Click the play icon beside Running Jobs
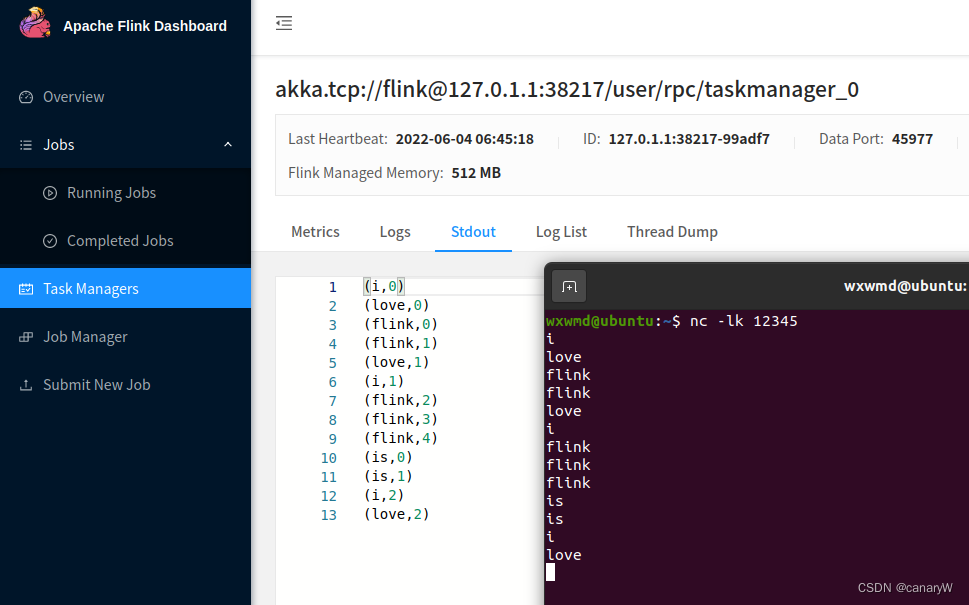This screenshot has width=969, height=605. point(49,192)
